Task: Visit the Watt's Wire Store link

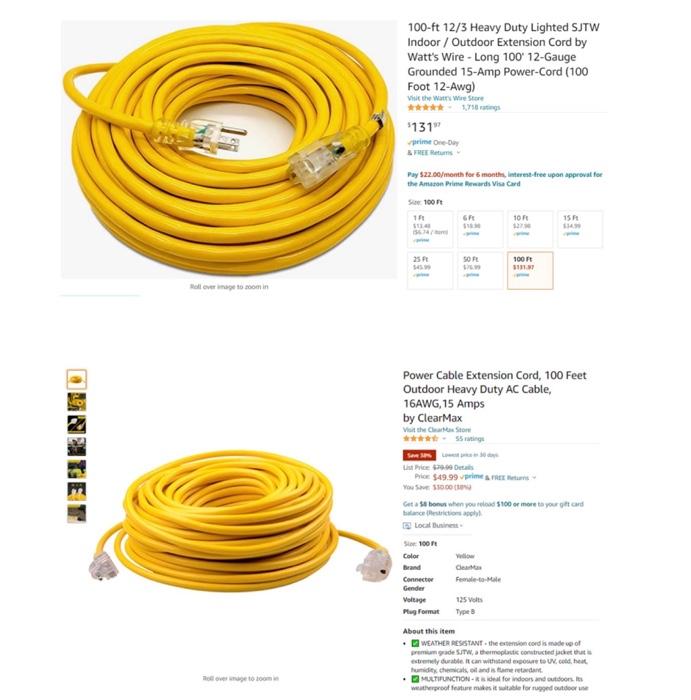Action: coord(445,98)
